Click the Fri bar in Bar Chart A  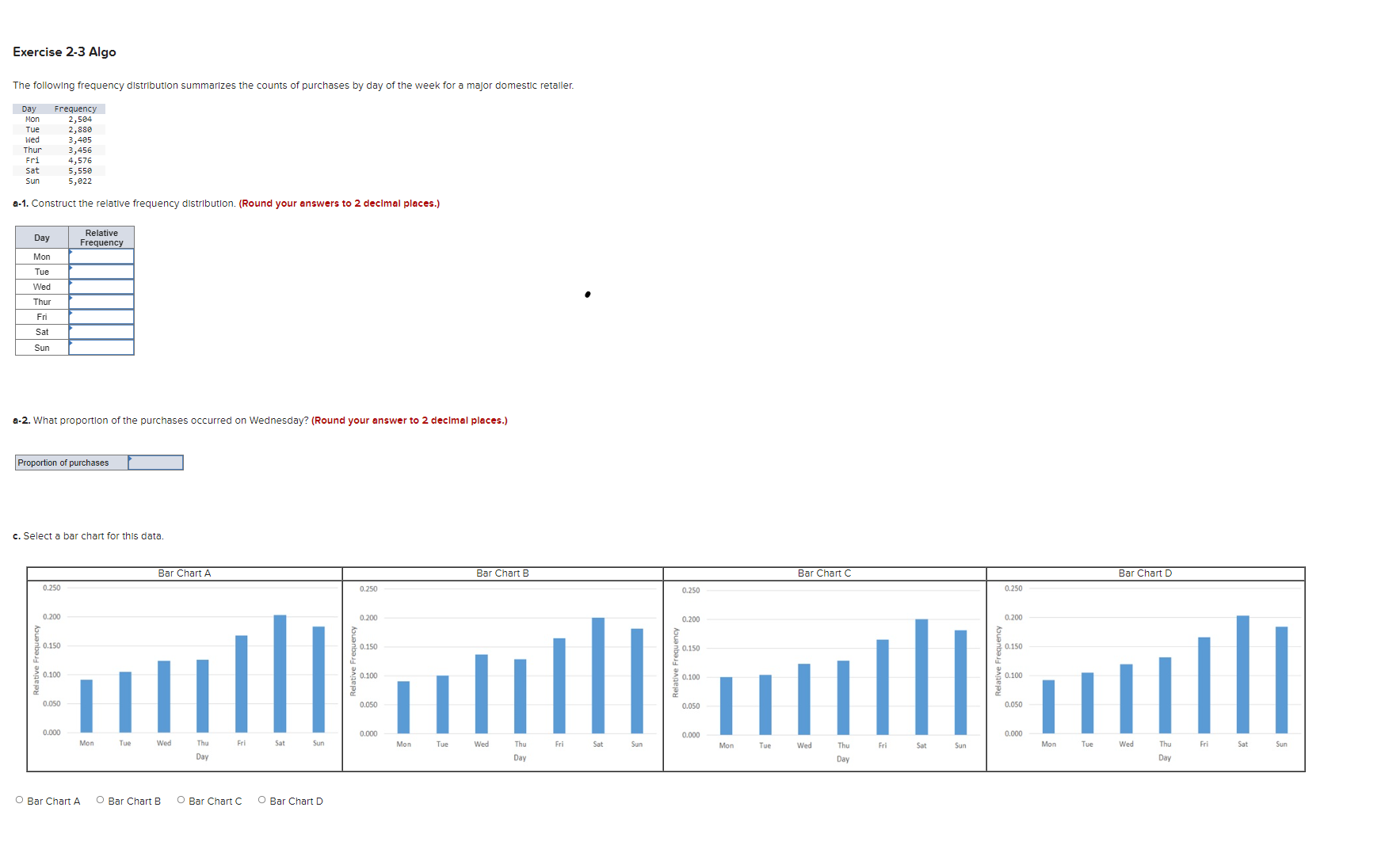click(x=242, y=684)
